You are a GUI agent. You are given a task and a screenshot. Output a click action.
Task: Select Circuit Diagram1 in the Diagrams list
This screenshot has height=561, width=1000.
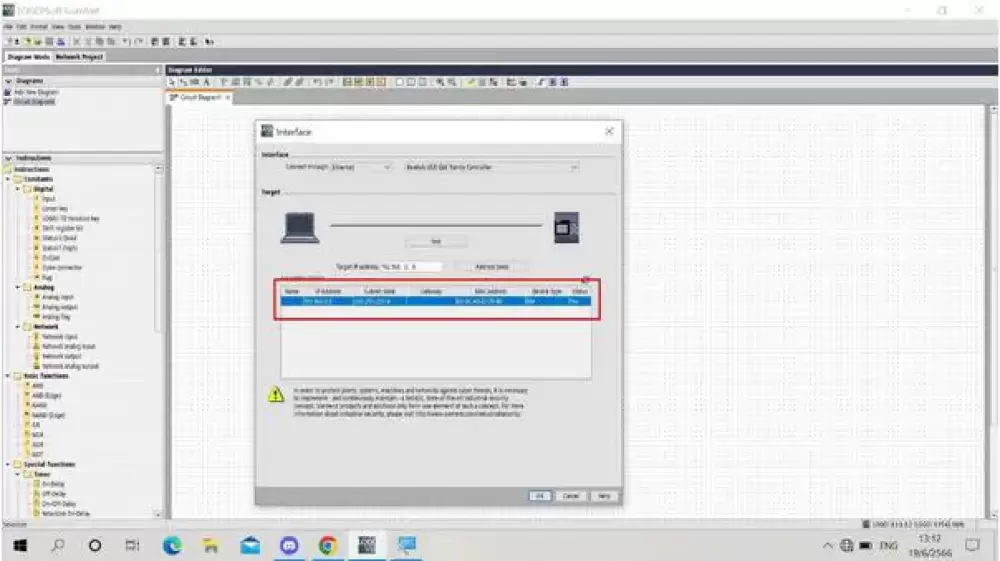34,101
